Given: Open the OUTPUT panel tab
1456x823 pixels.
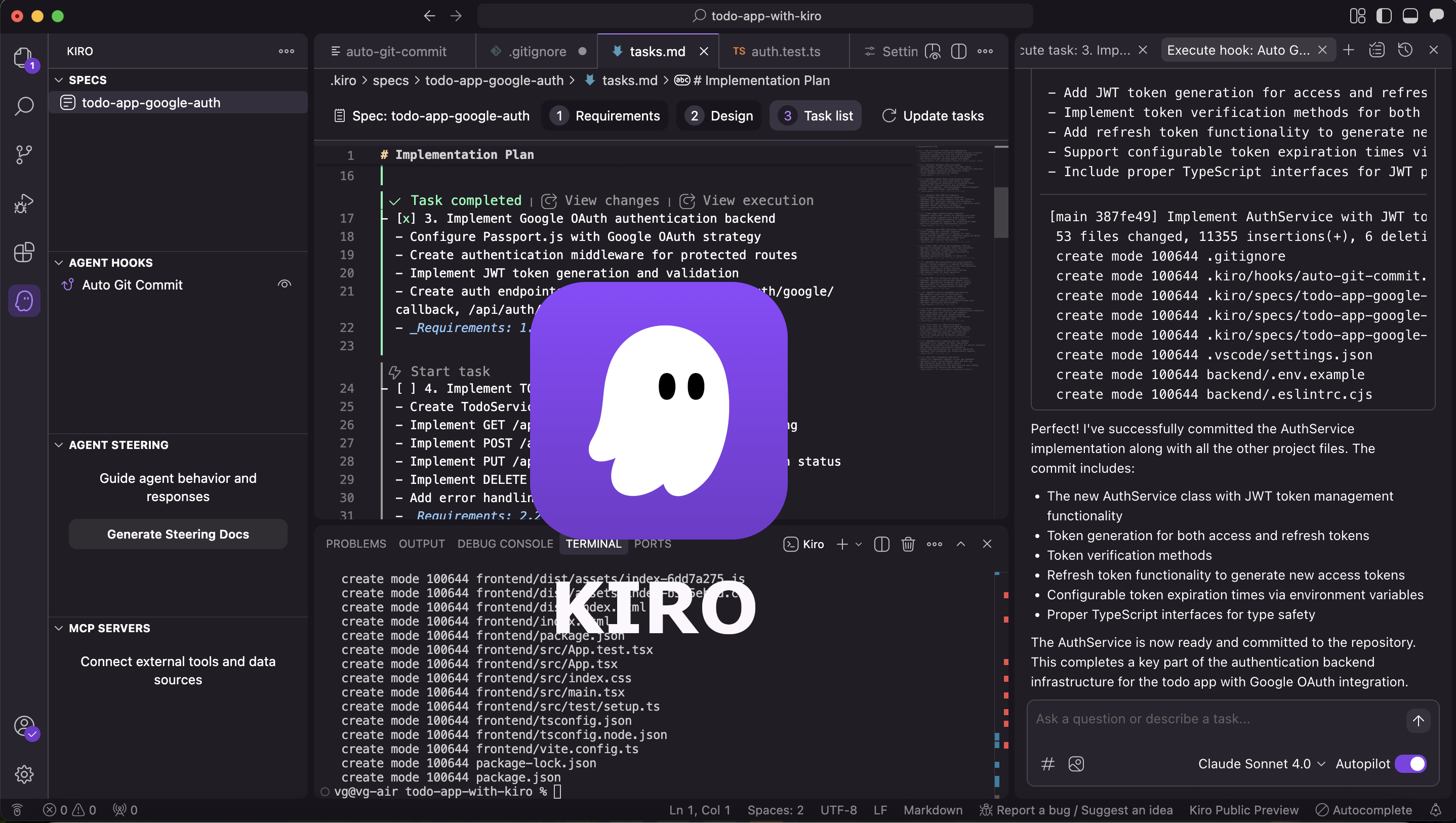Looking at the screenshot, I should (422, 544).
